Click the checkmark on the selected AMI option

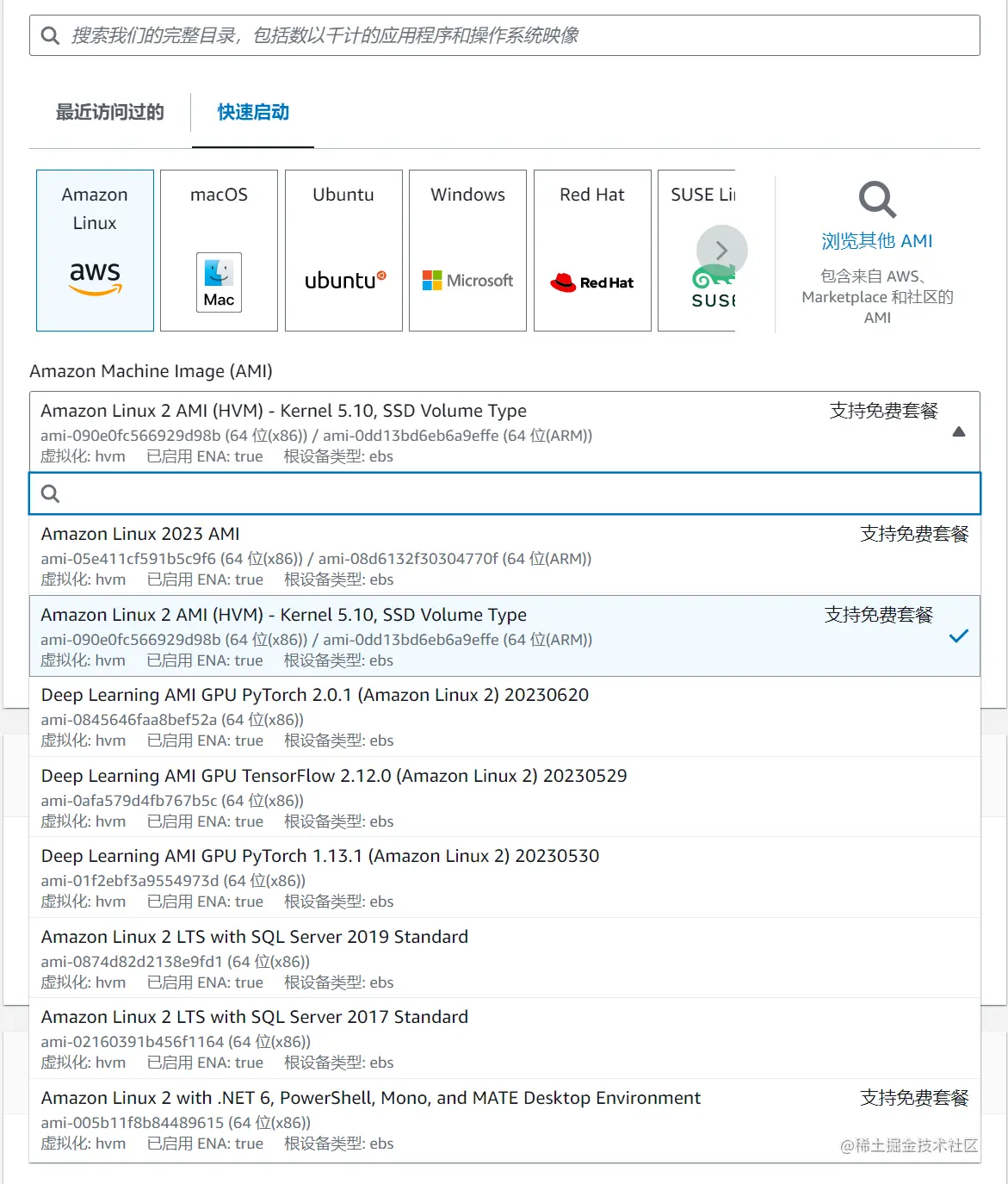click(x=958, y=636)
